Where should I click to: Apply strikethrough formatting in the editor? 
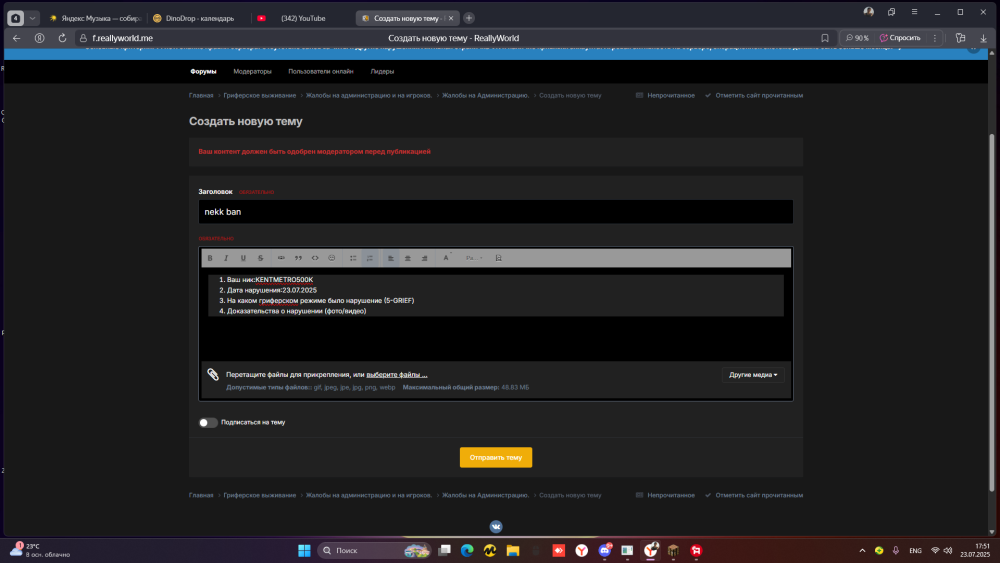[260, 258]
